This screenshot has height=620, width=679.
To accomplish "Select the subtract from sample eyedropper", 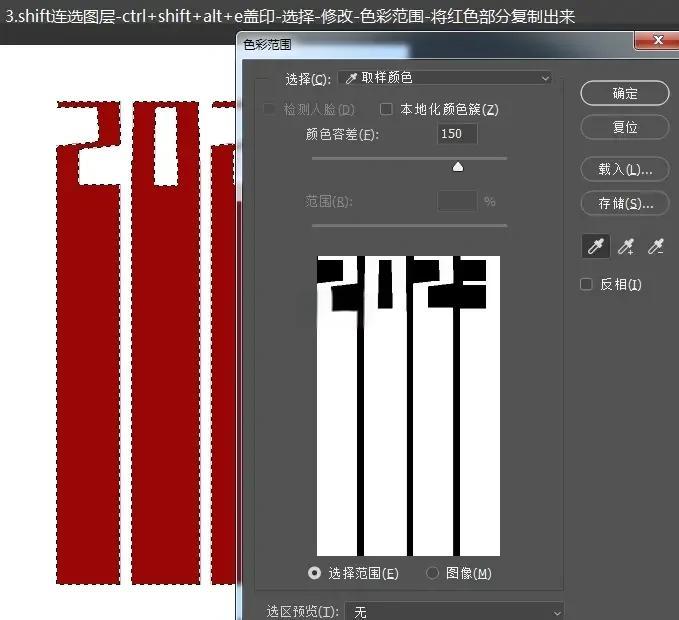I will pos(656,246).
